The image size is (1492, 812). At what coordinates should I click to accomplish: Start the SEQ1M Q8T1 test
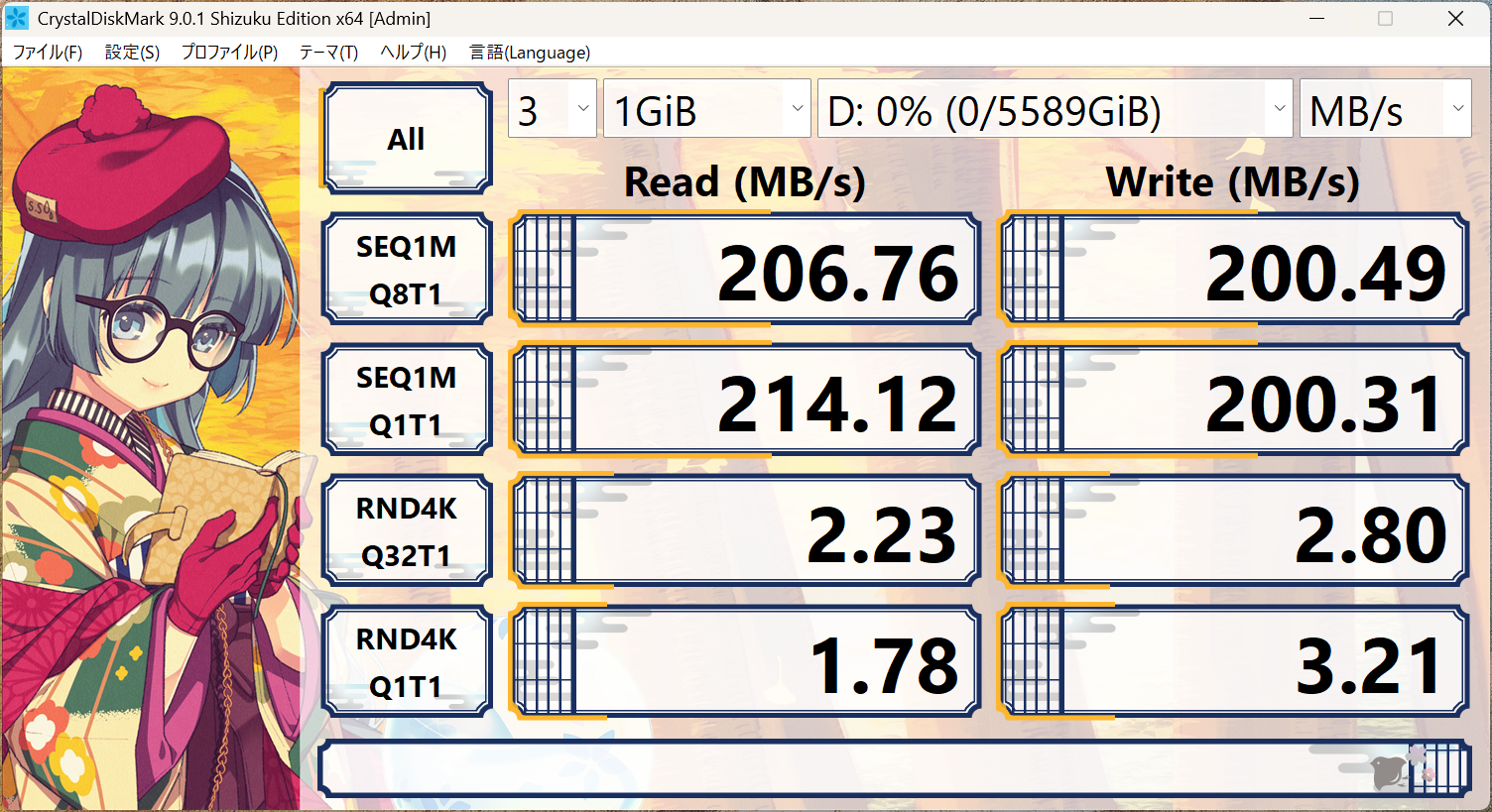pyautogui.click(x=407, y=269)
